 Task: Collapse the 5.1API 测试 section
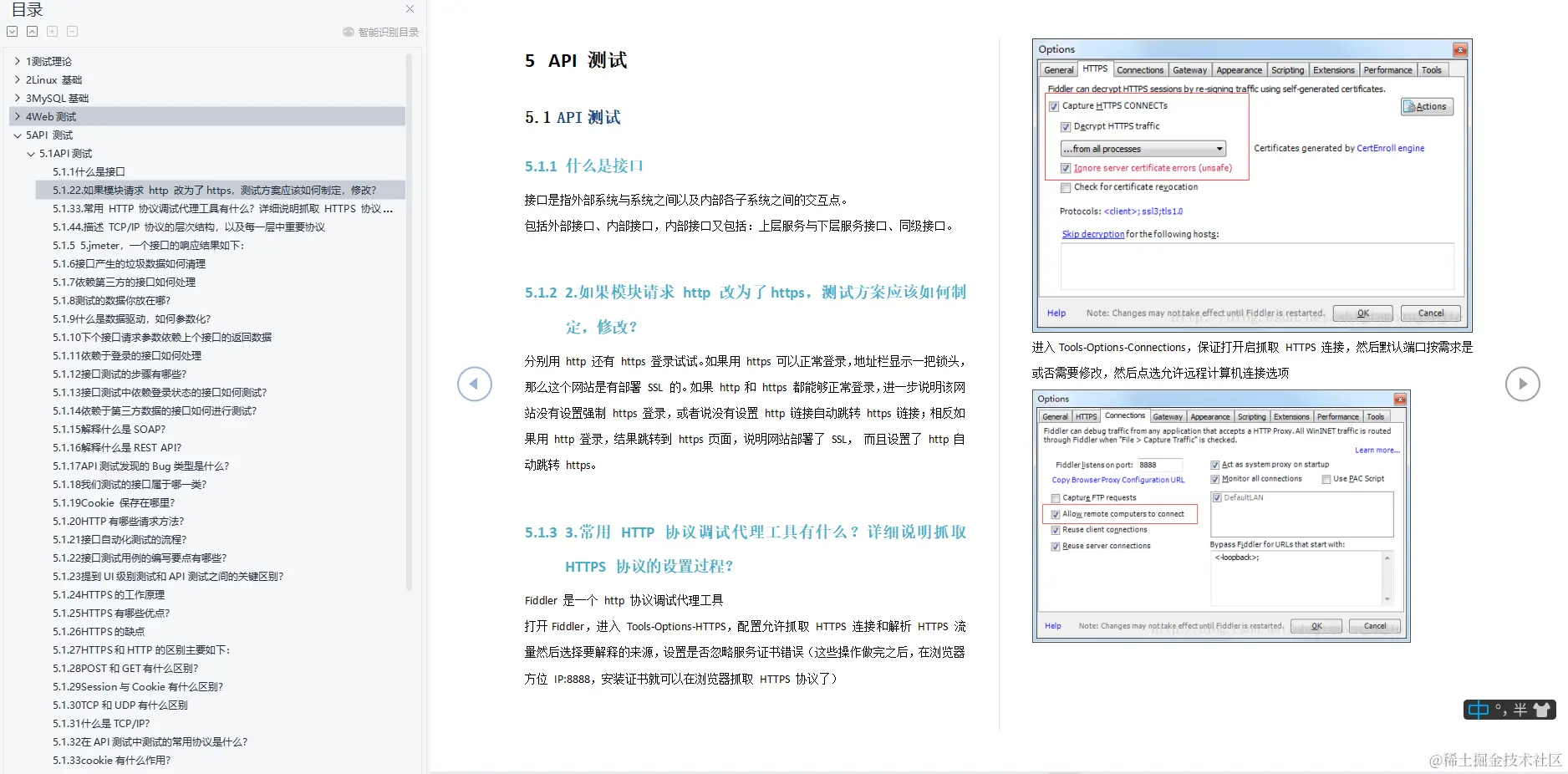31,153
